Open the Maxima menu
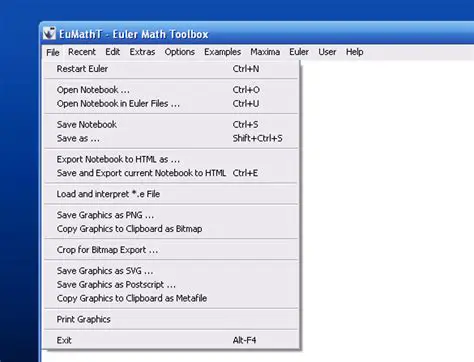The width and height of the screenshot is (474, 362). (265, 52)
